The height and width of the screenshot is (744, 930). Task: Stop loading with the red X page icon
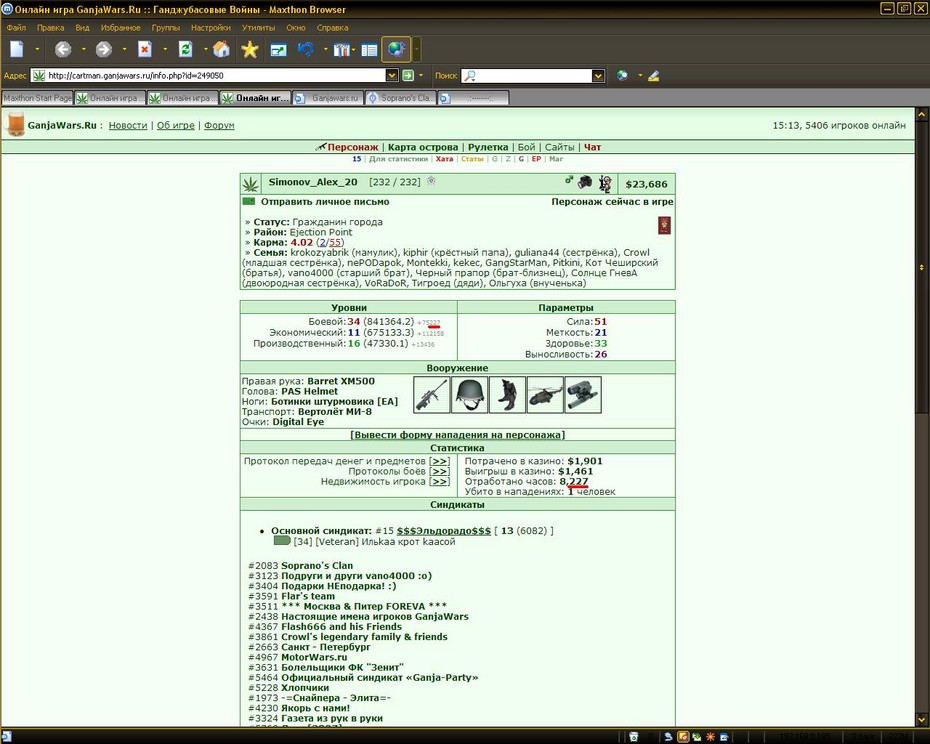[145, 49]
